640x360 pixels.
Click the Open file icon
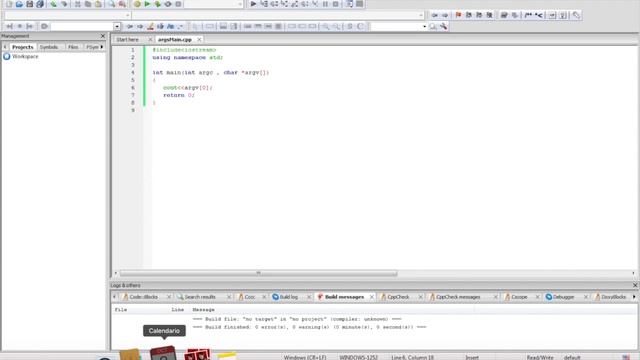coord(19,4)
